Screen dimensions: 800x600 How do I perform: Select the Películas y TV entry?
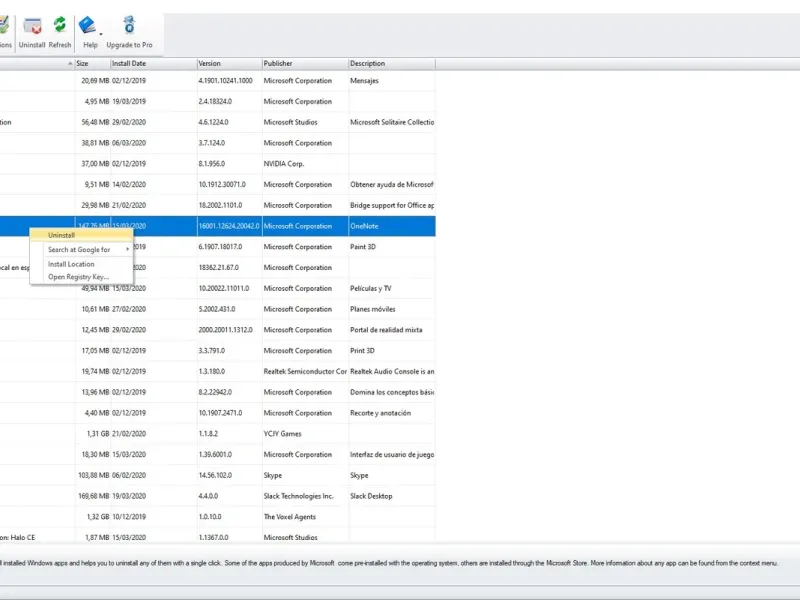pos(371,289)
